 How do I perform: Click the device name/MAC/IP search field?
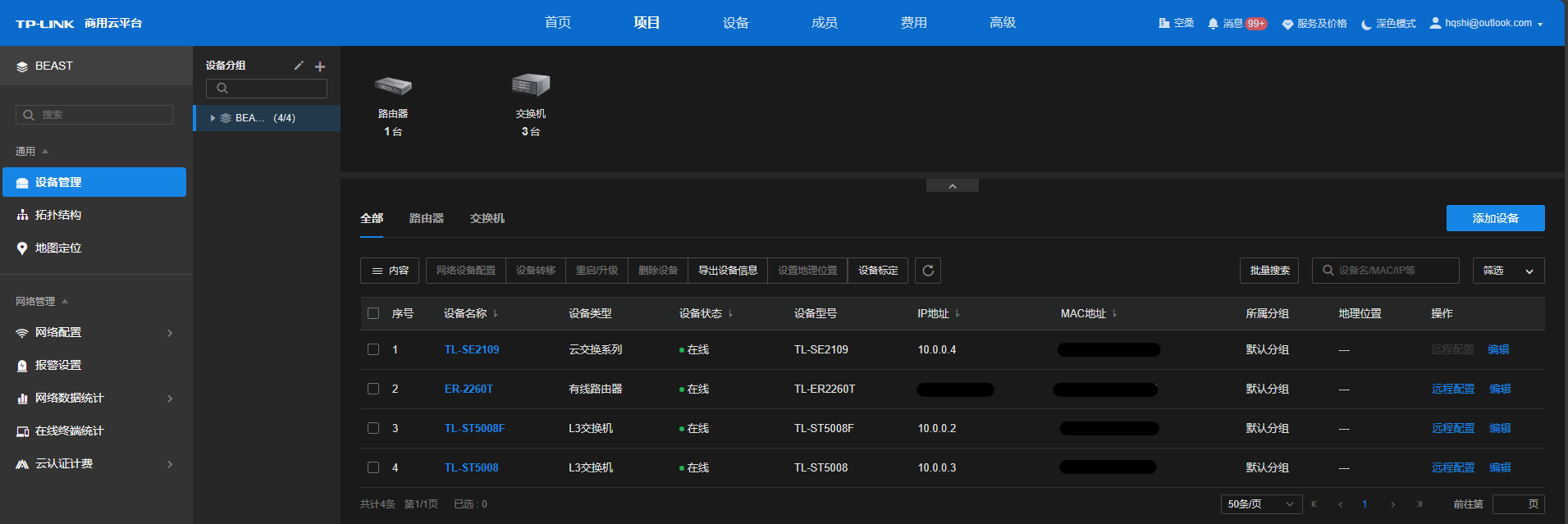tap(1391, 271)
